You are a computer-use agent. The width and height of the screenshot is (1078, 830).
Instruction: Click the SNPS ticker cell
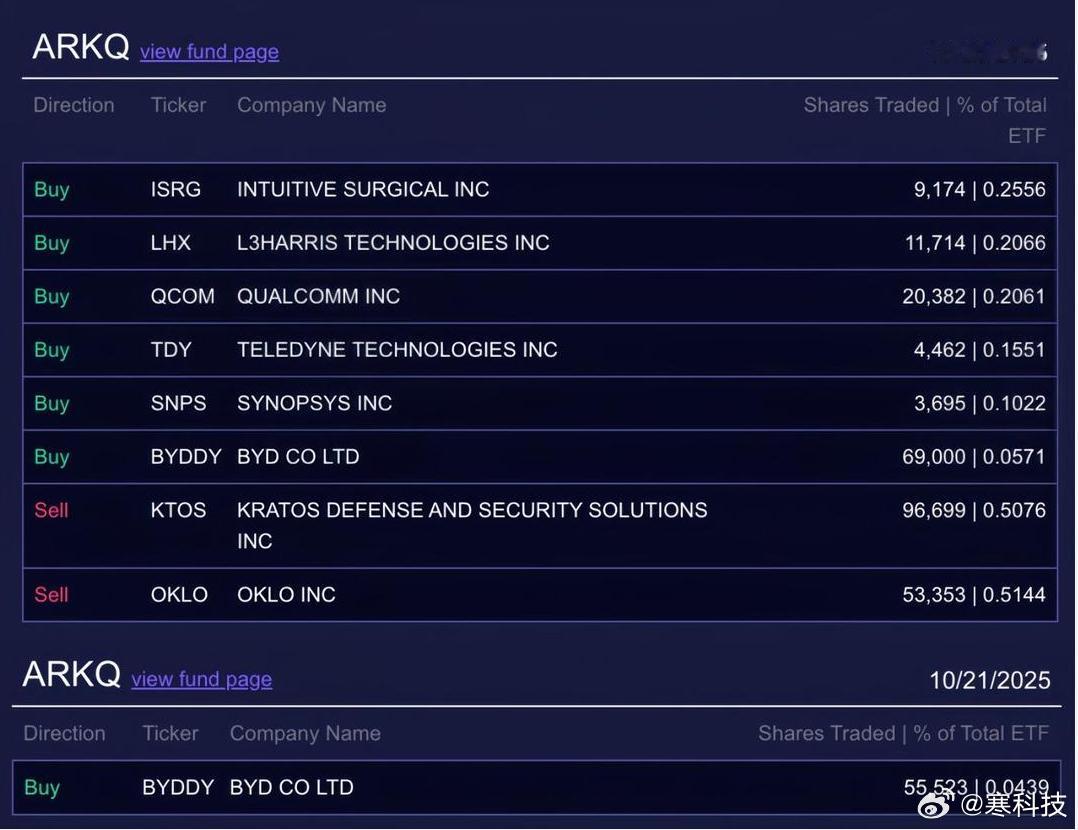point(179,403)
